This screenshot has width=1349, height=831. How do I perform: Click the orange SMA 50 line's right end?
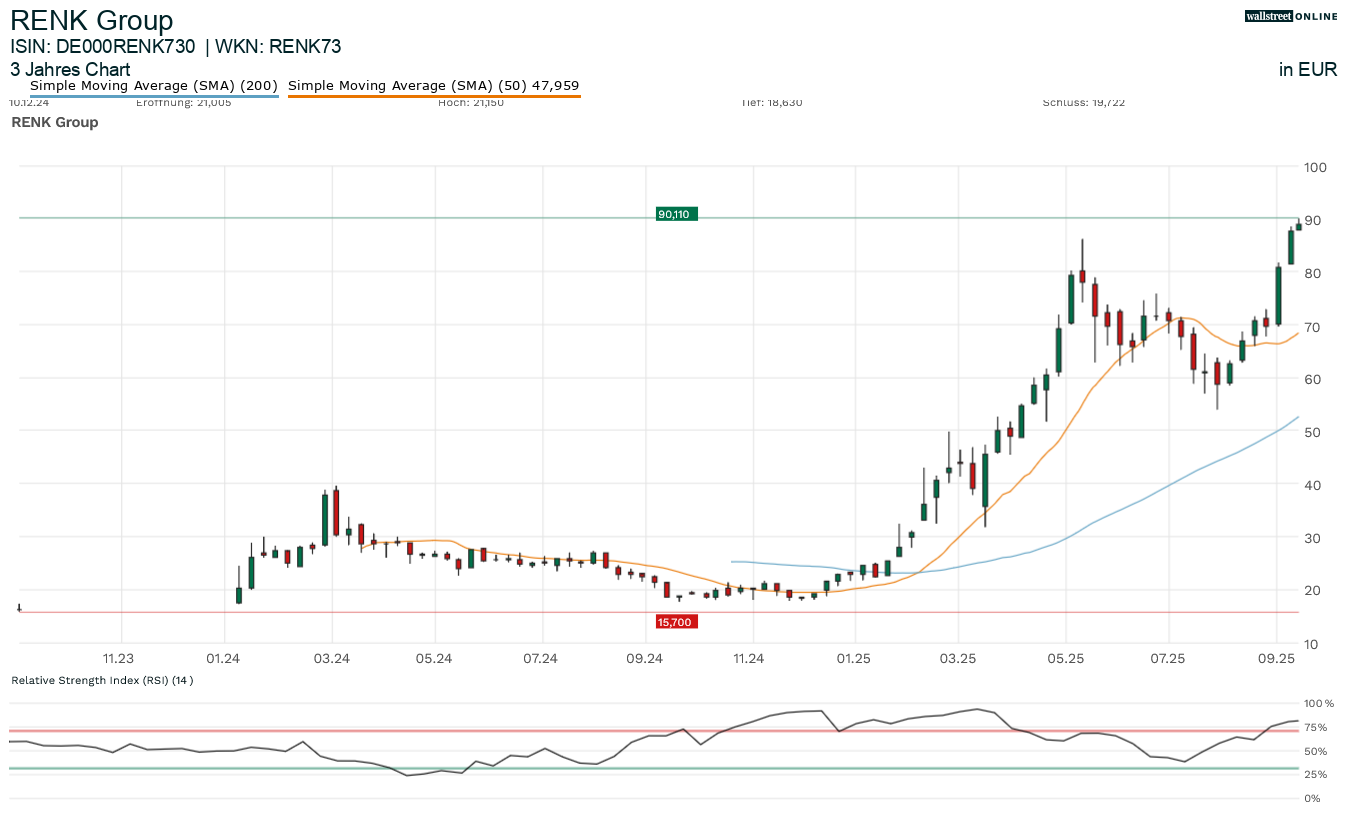(1296, 334)
